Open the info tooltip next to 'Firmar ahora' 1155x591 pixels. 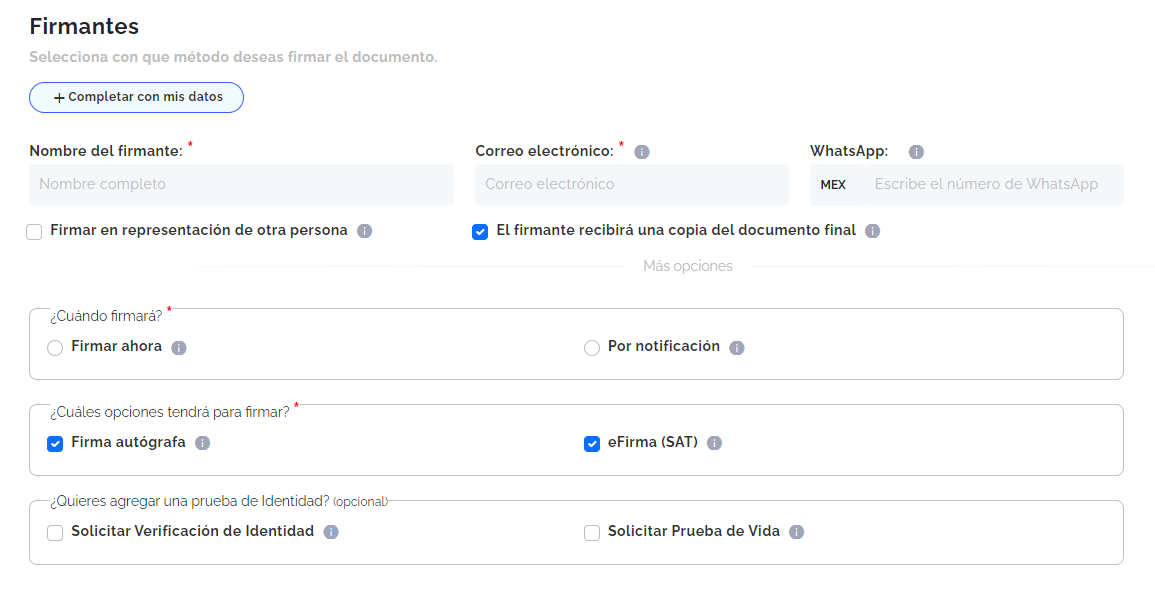point(180,347)
